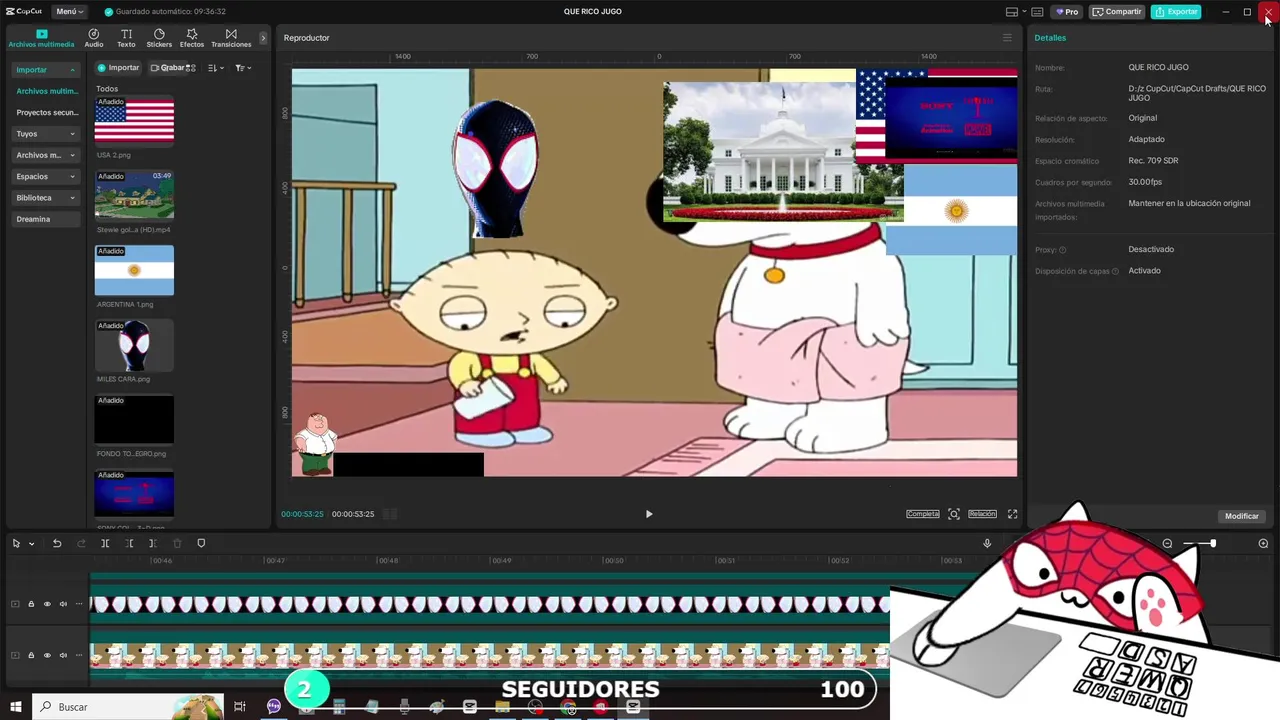
Task: Add a marker shield icon
Action: click(x=201, y=543)
